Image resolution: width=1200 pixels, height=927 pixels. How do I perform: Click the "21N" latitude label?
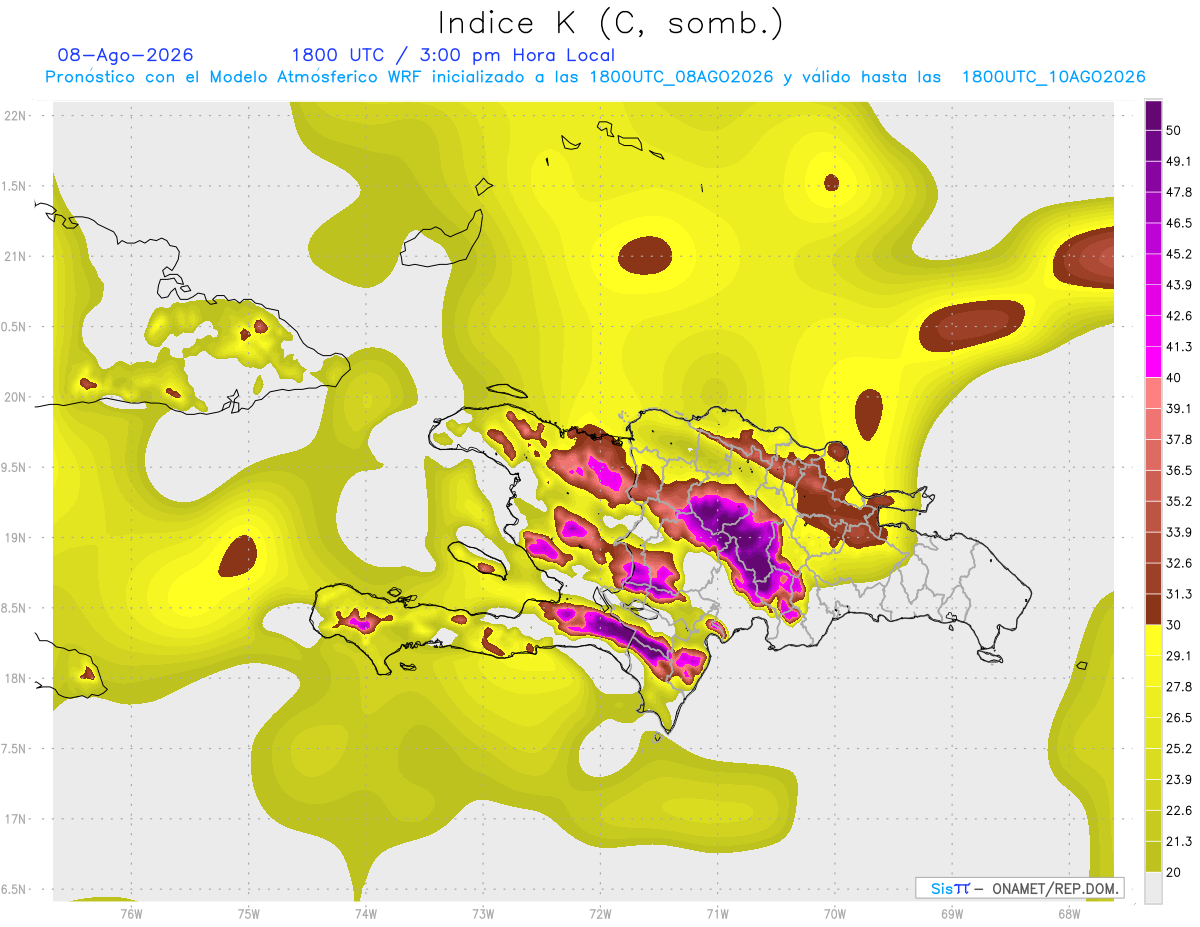point(15,256)
